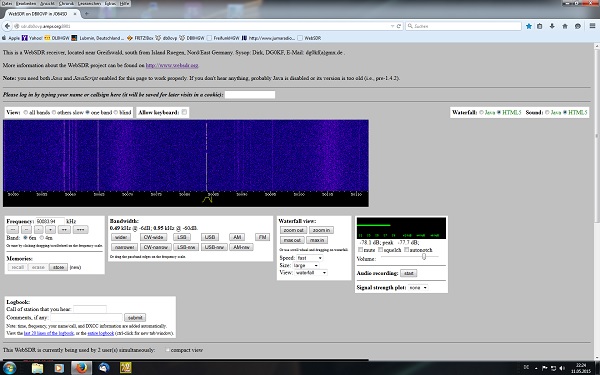Select Java for the waterfall
This screenshot has width=600, height=375.
(481, 112)
